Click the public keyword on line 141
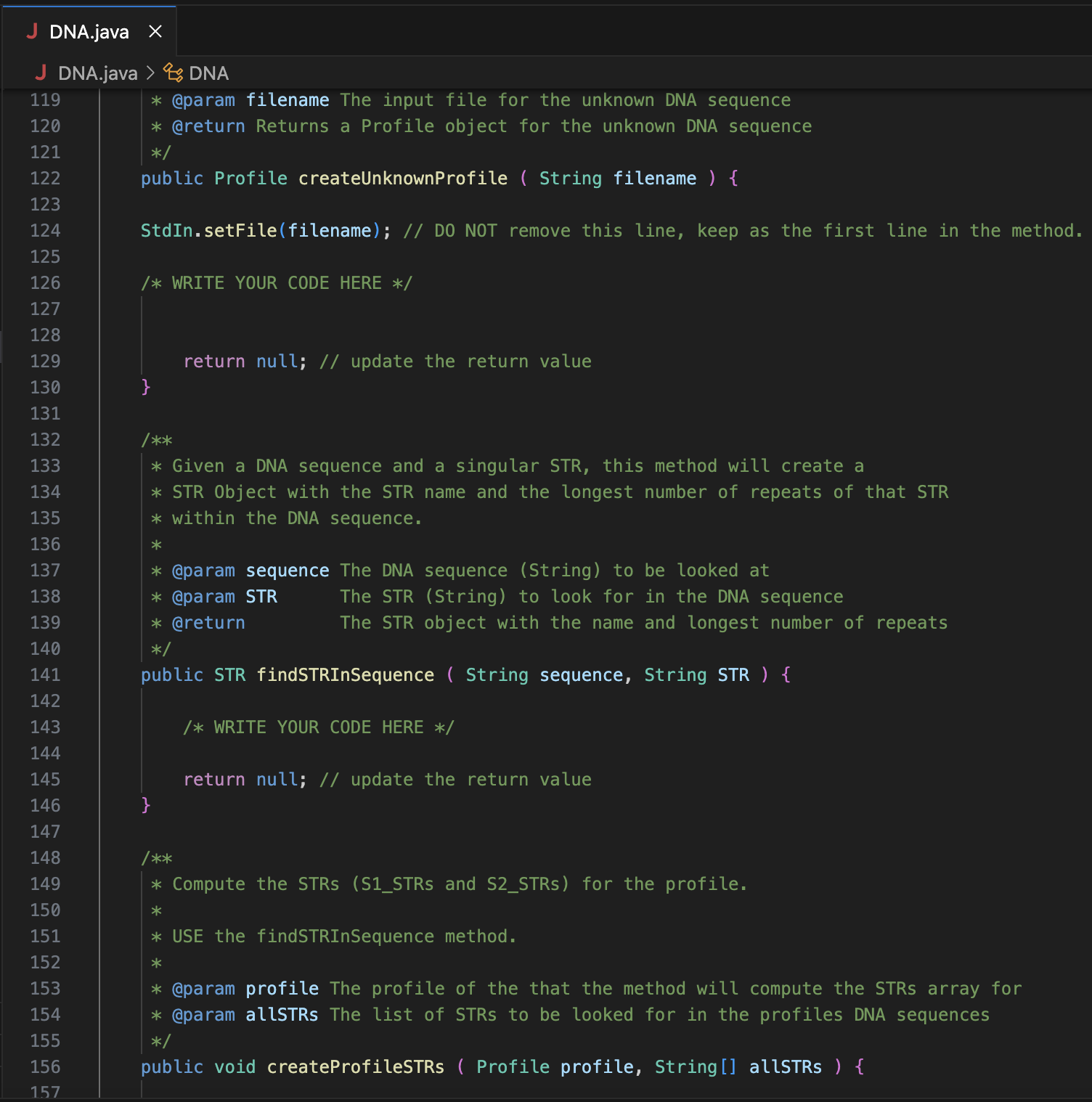Viewport: 1092px width, 1102px height. 172,675
